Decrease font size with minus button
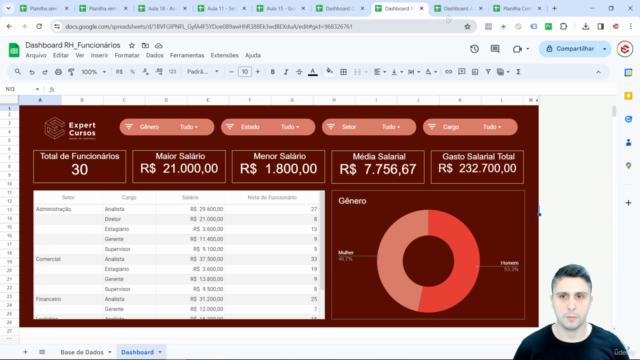Image resolution: width=640 pixels, height=360 pixels. click(231, 72)
